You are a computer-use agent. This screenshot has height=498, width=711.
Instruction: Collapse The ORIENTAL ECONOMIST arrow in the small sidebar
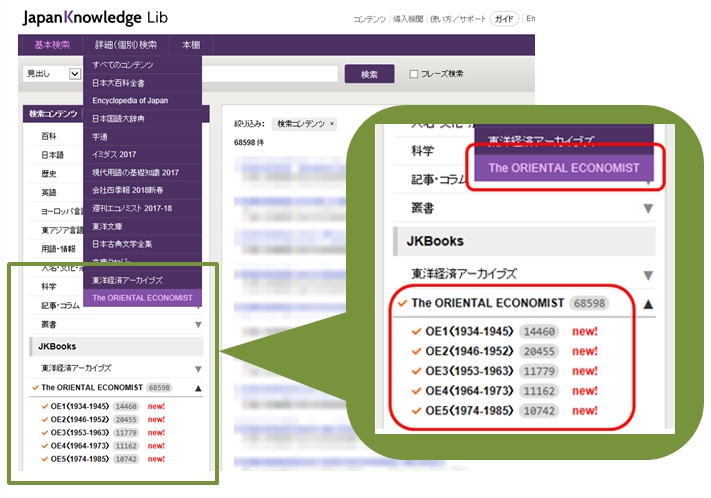(198, 388)
